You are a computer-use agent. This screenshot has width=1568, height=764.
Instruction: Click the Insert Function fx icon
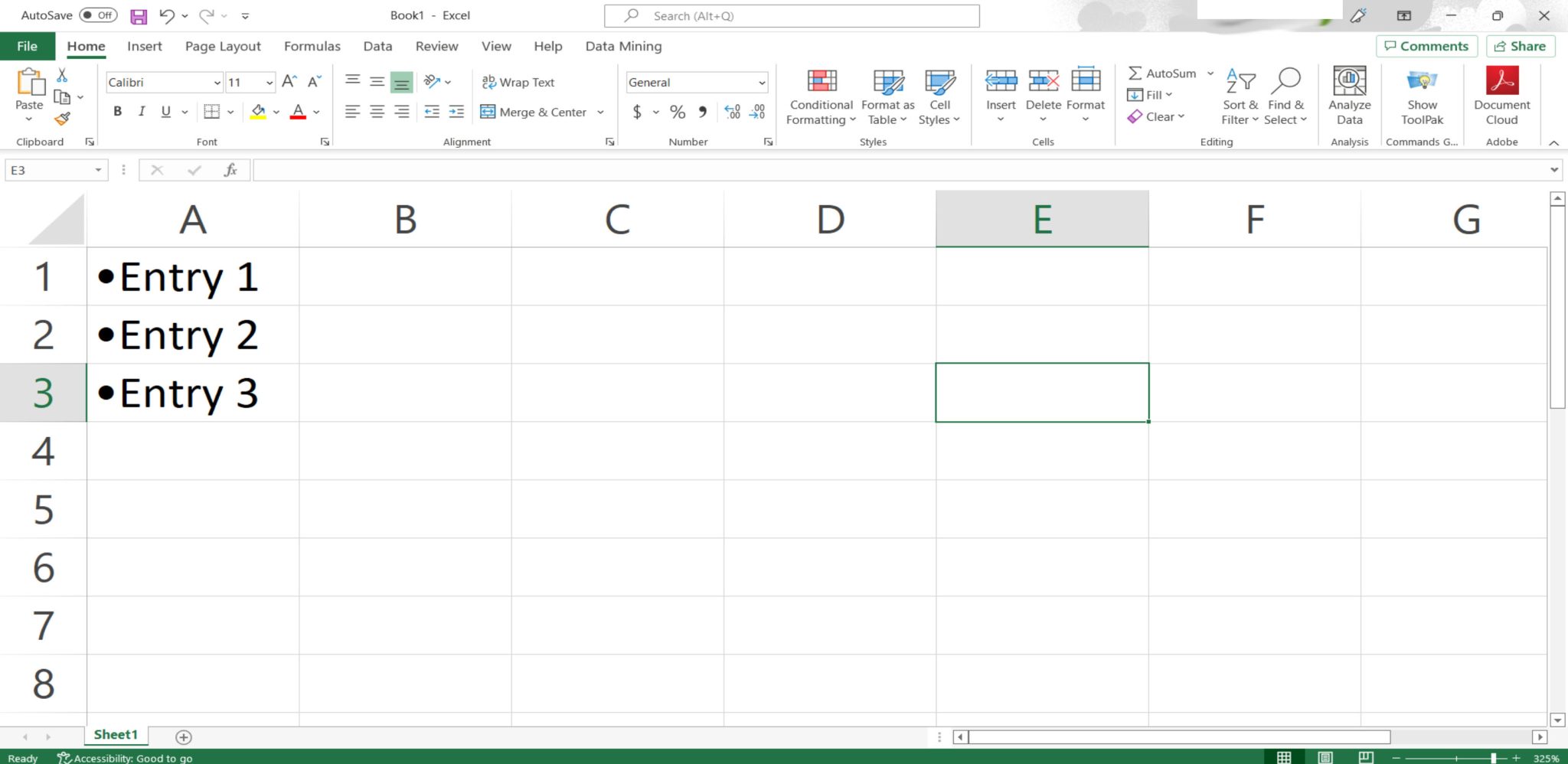pos(230,170)
